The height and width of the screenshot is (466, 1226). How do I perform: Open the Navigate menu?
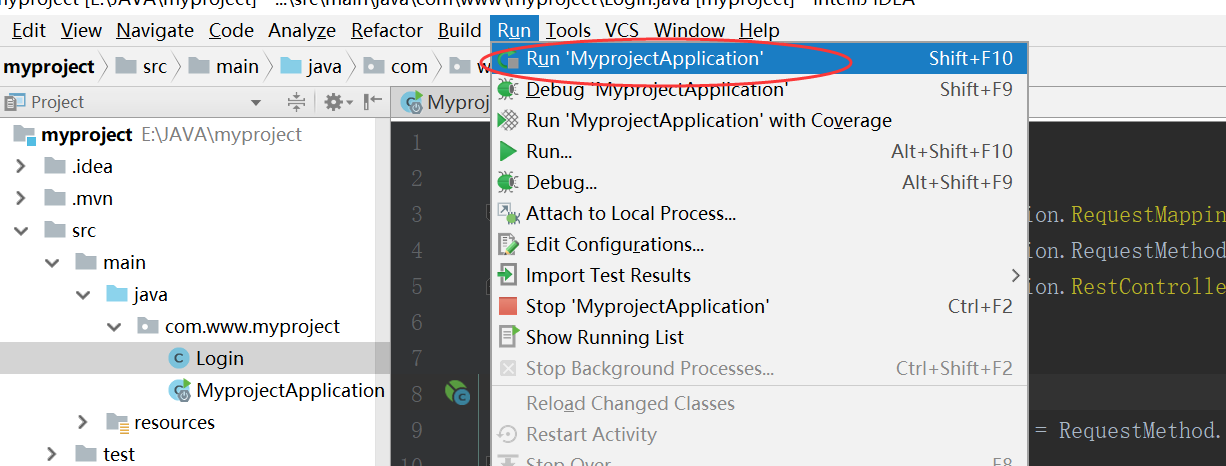point(155,30)
